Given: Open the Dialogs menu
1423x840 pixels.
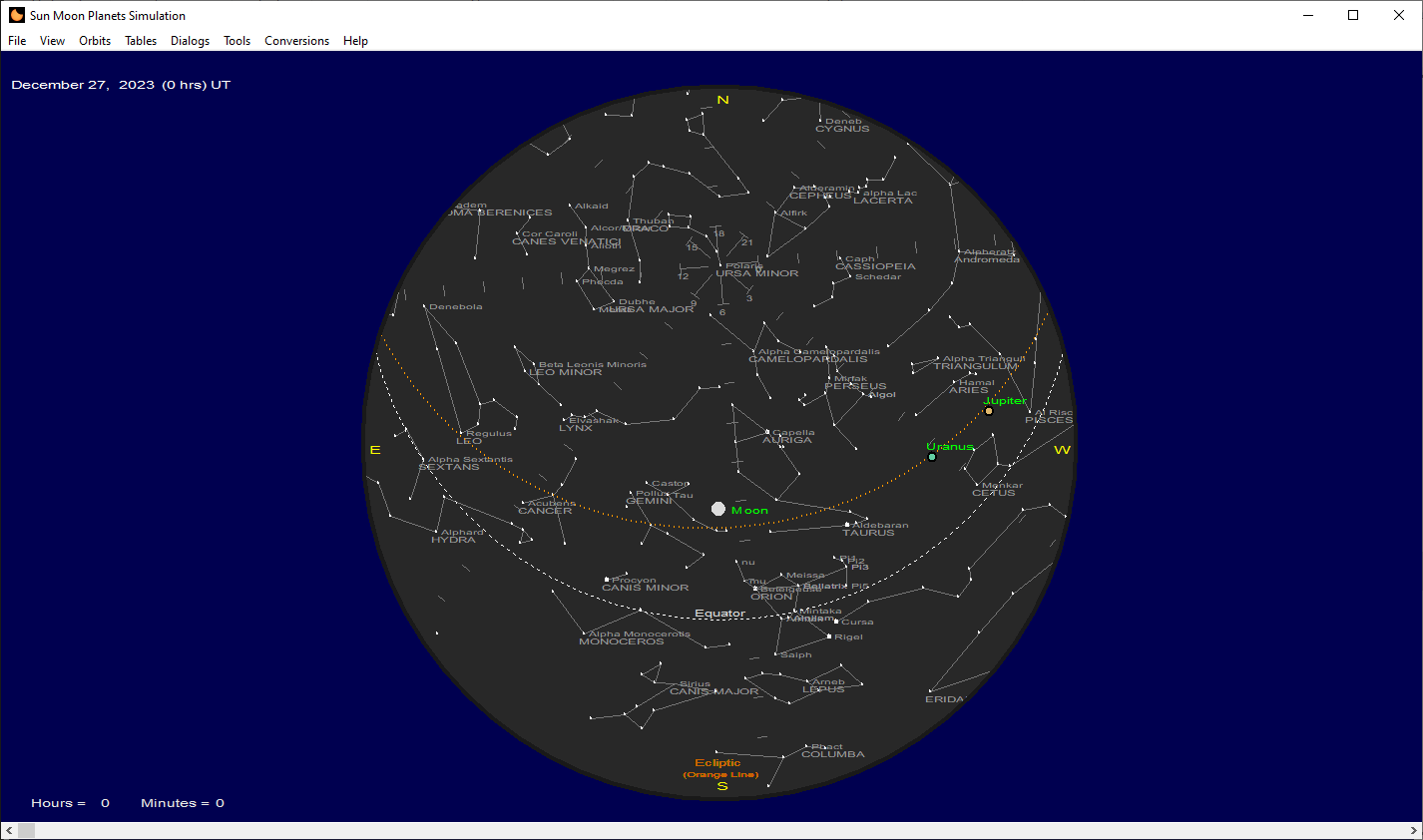Looking at the screenshot, I should [190, 41].
